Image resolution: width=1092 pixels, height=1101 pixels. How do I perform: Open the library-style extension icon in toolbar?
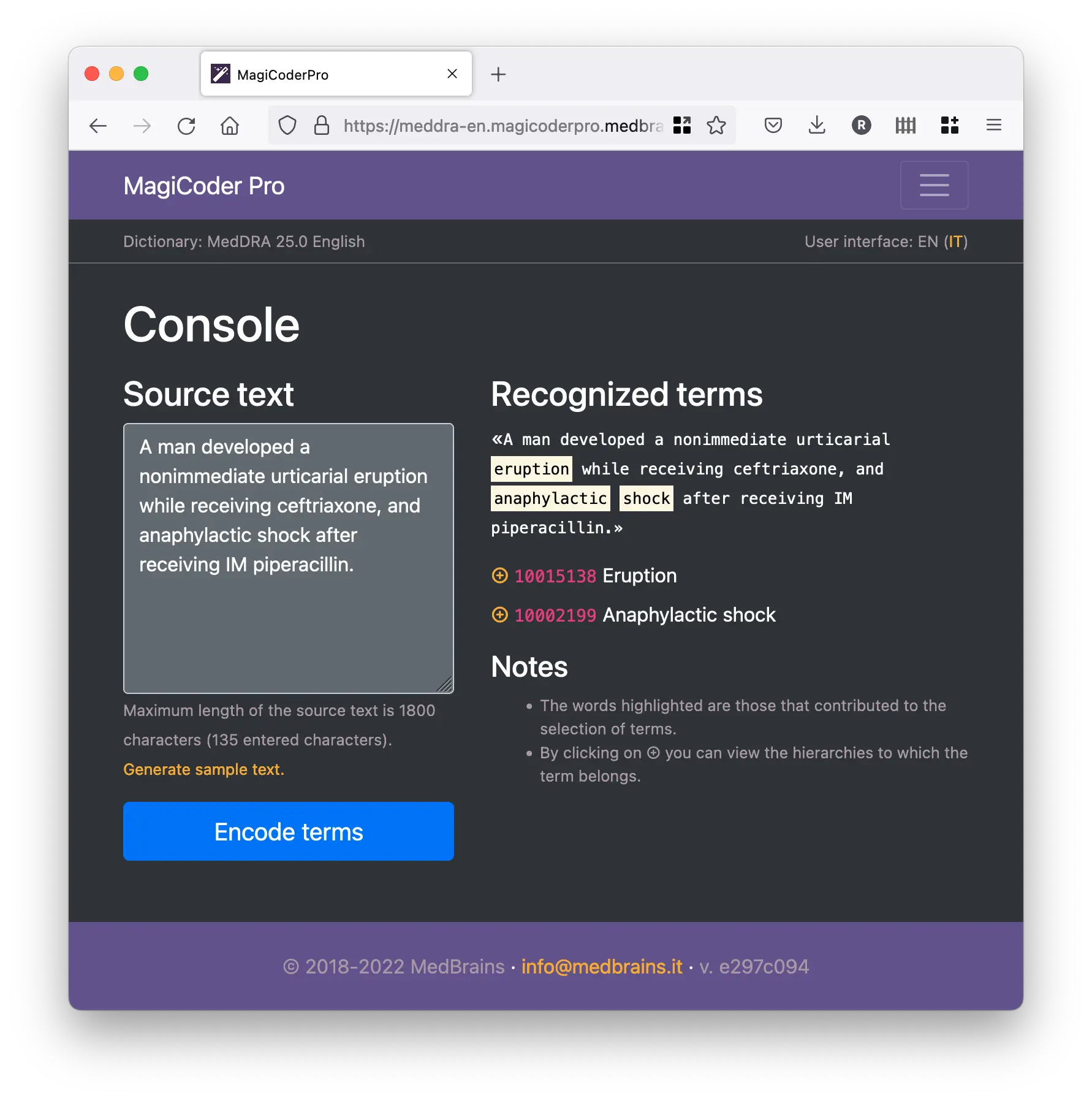tap(905, 126)
